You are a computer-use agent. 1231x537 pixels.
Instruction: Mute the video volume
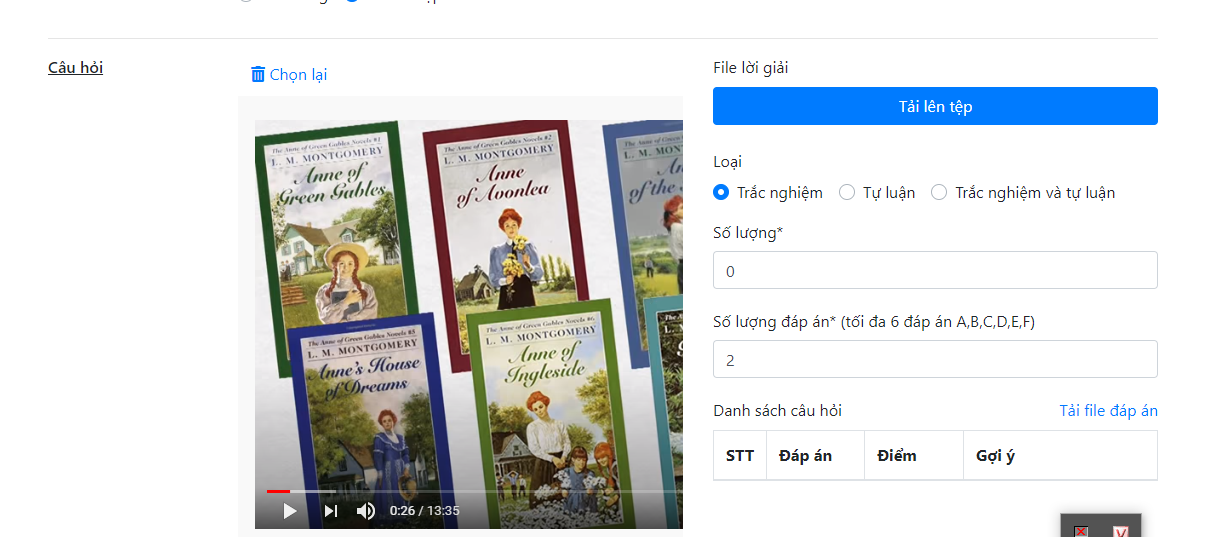pyautogui.click(x=366, y=511)
